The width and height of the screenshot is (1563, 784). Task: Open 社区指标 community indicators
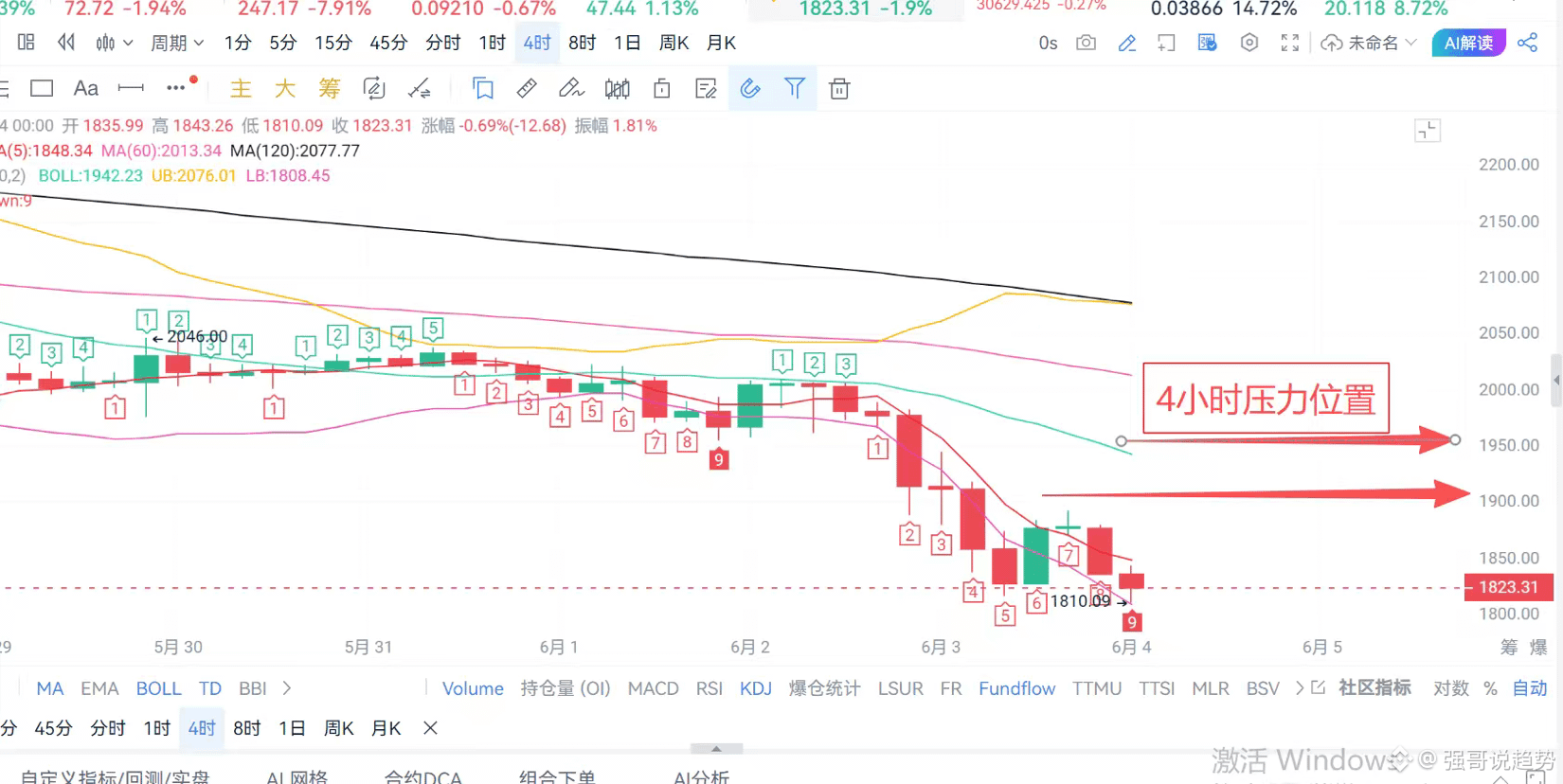1374,688
